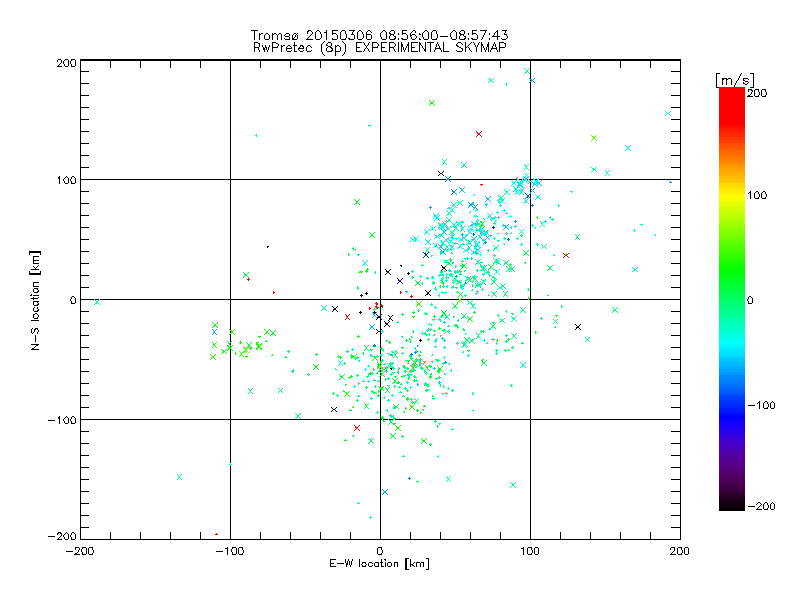Click the red dot marker beside the '-200' N-S label
The width and height of the screenshot is (800, 600).
(216, 534)
